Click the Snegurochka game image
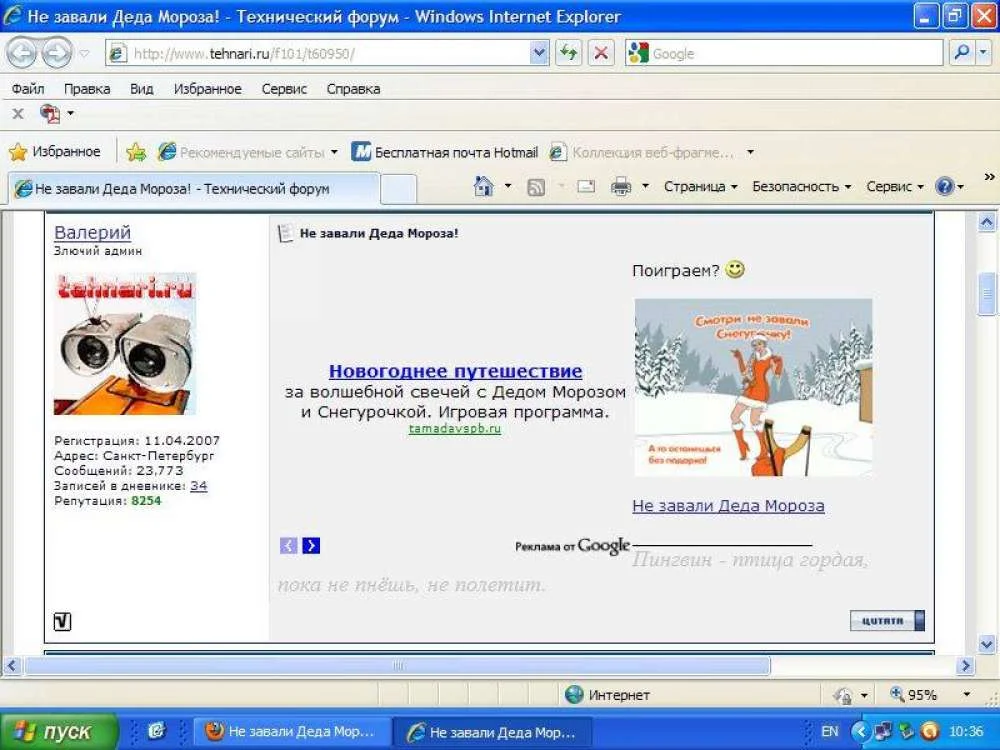Screen dimensions: 1000x750 coord(753,387)
